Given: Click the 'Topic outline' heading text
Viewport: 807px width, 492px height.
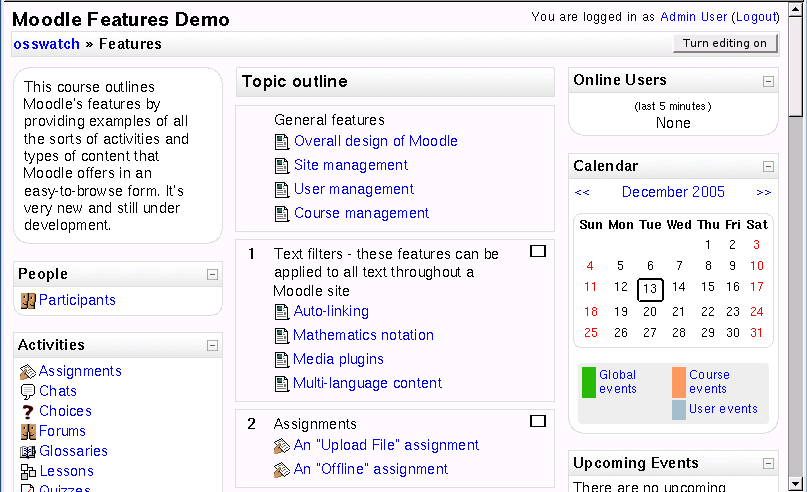Looking at the screenshot, I should click(294, 82).
